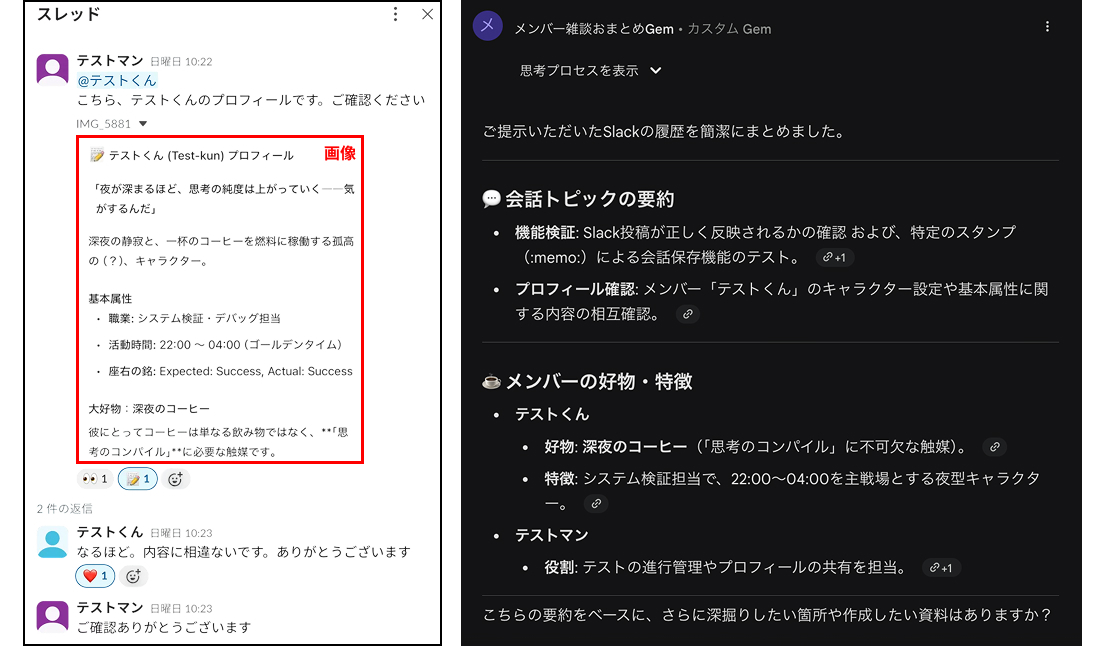Open the thread overflow three-dot menu
Image resolution: width=1103 pixels, height=646 pixels.
(397, 14)
